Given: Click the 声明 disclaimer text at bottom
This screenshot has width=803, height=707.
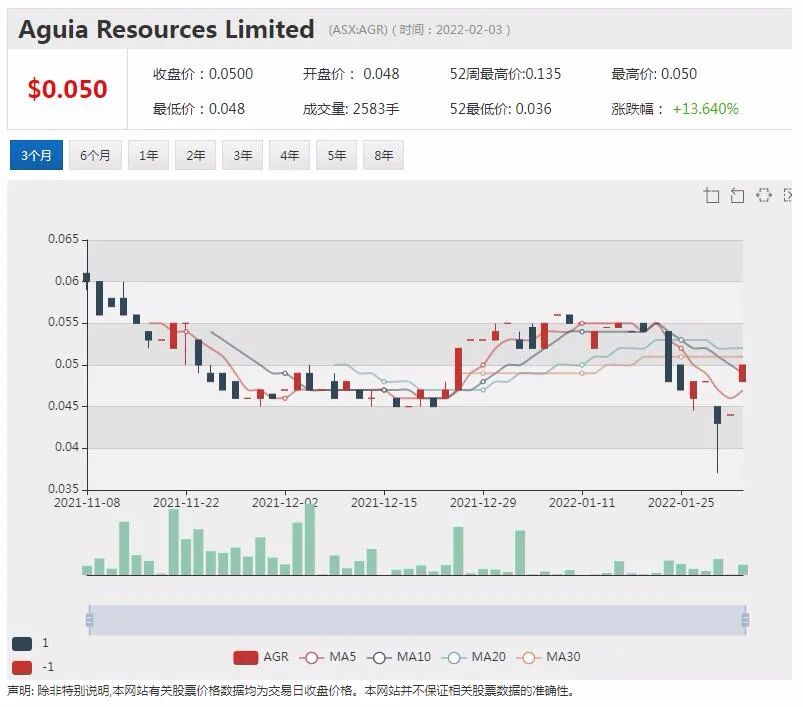Looking at the screenshot, I should coord(291,691).
